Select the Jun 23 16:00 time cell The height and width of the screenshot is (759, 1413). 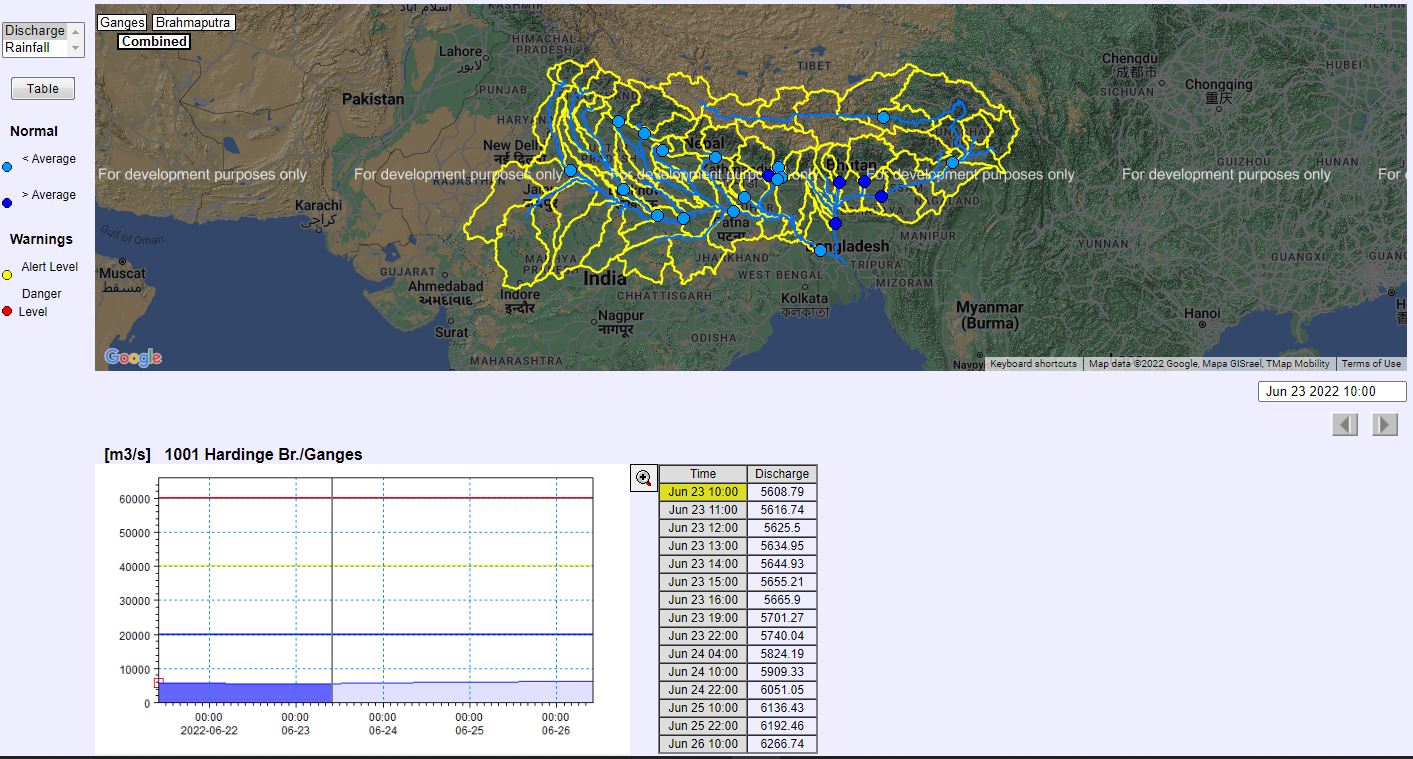pyautogui.click(x=703, y=600)
